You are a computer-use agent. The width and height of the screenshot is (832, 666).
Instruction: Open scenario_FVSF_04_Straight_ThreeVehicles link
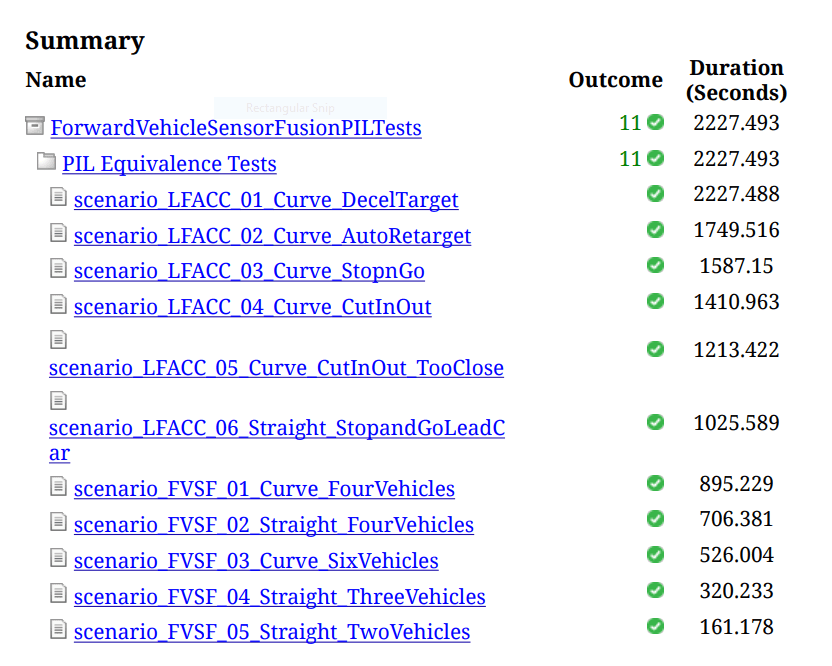(279, 597)
